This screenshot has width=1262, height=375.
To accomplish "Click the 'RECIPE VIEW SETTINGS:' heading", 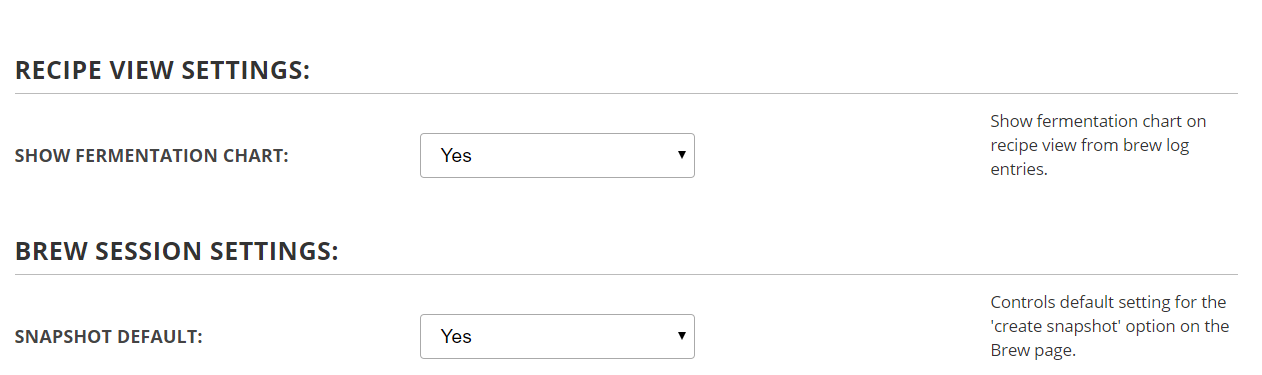I will pyautogui.click(x=163, y=71).
